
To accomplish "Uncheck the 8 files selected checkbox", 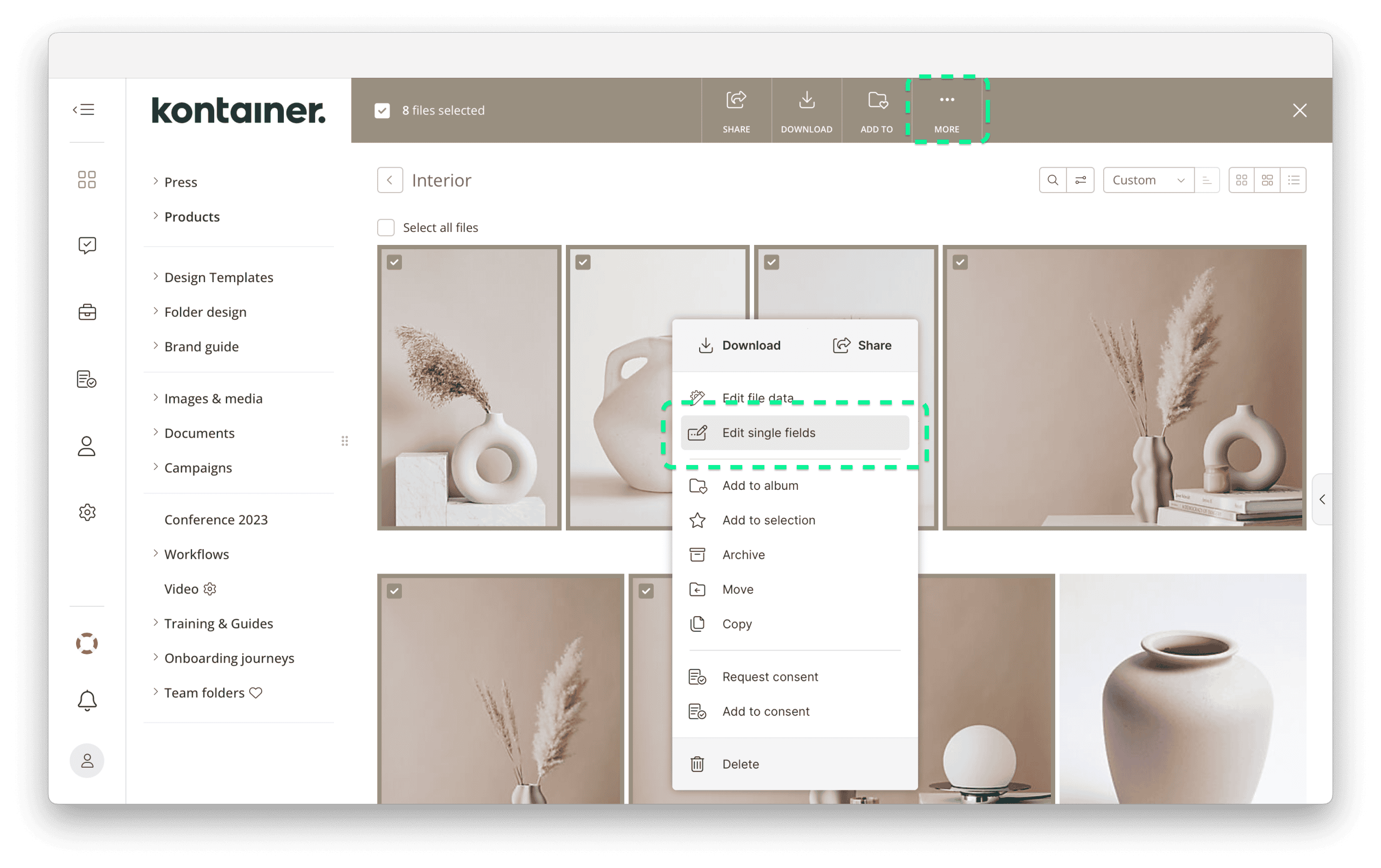I will pyautogui.click(x=382, y=110).
